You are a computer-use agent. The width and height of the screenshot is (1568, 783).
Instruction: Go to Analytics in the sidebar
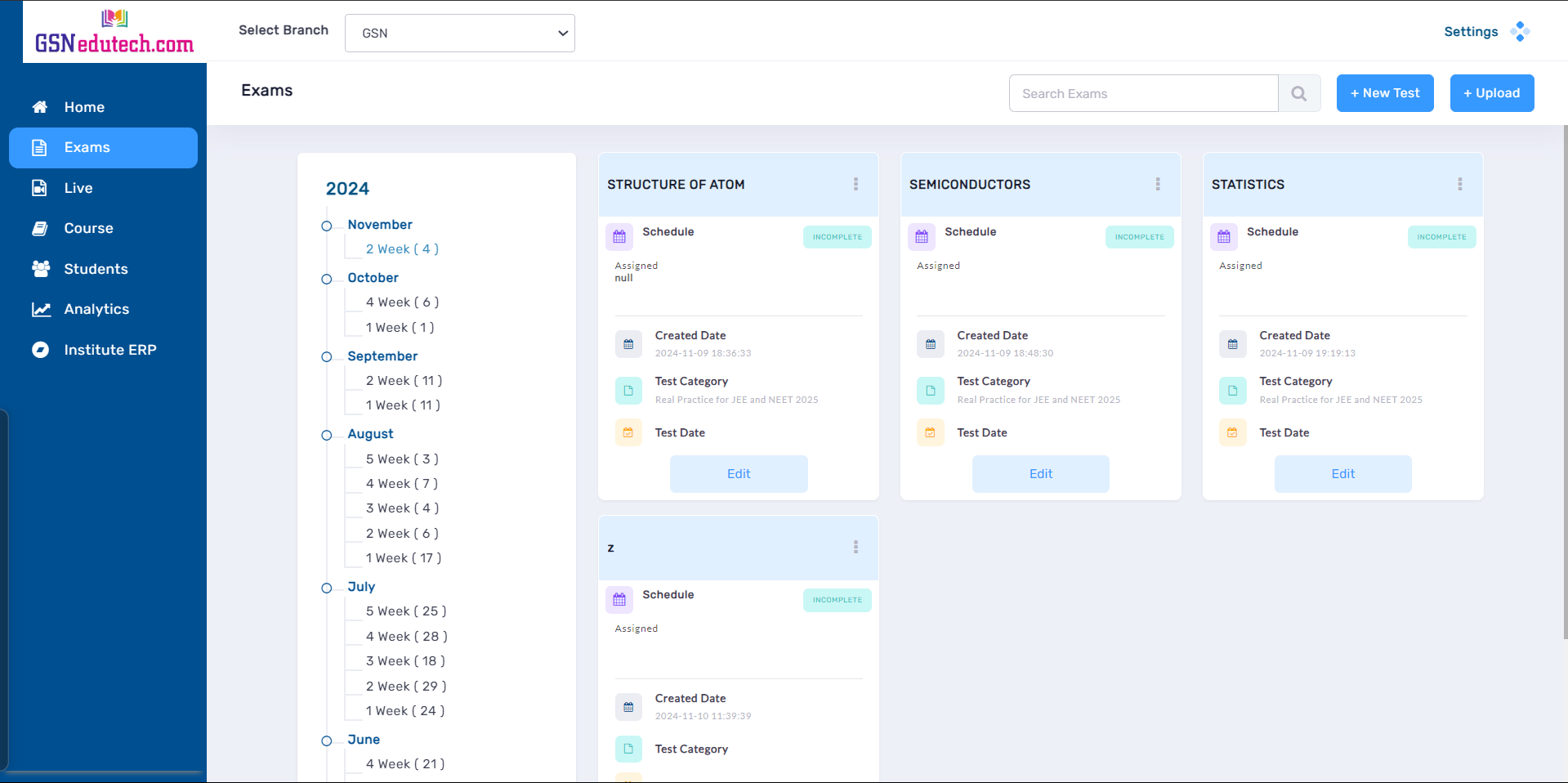point(96,309)
